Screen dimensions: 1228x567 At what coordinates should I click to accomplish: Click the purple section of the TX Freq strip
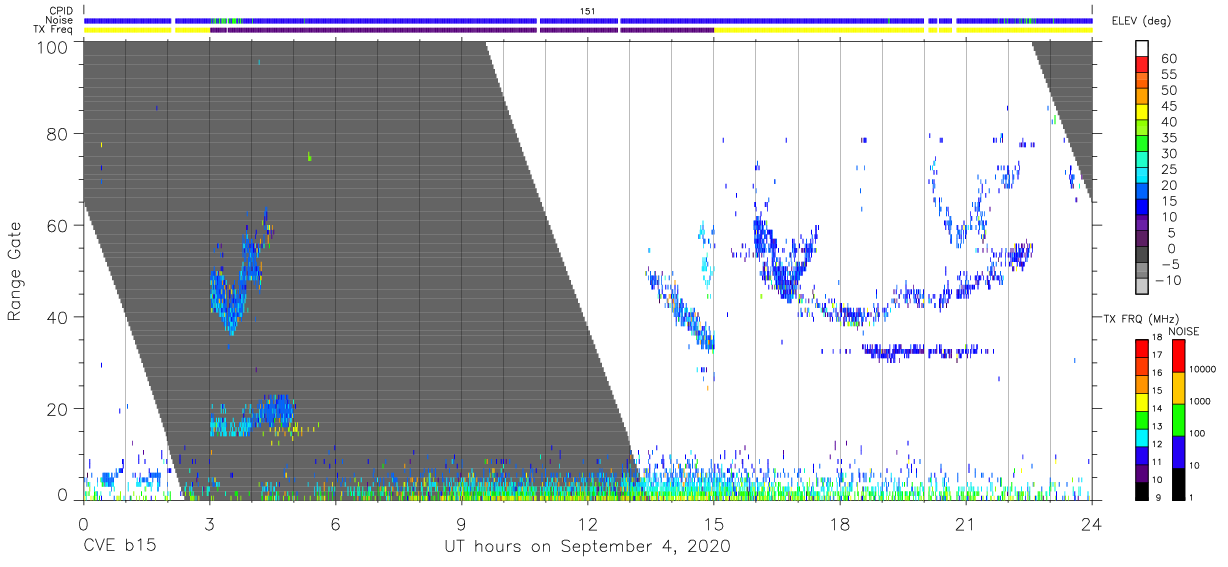click(x=462, y=30)
